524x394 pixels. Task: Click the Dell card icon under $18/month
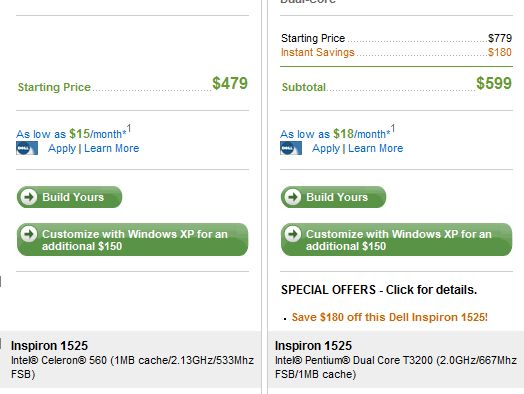coord(291,148)
